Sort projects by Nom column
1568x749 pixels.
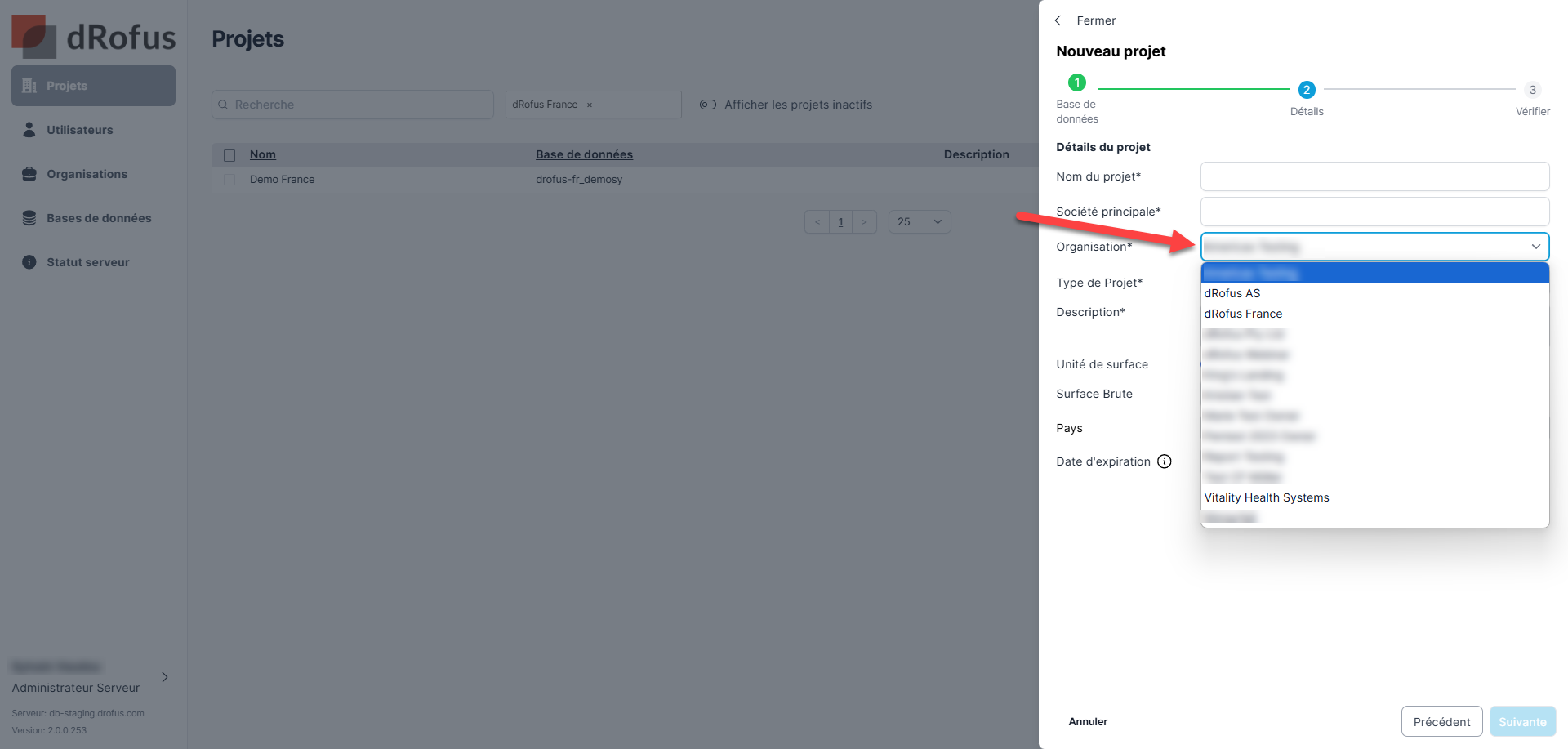tap(263, 154)
